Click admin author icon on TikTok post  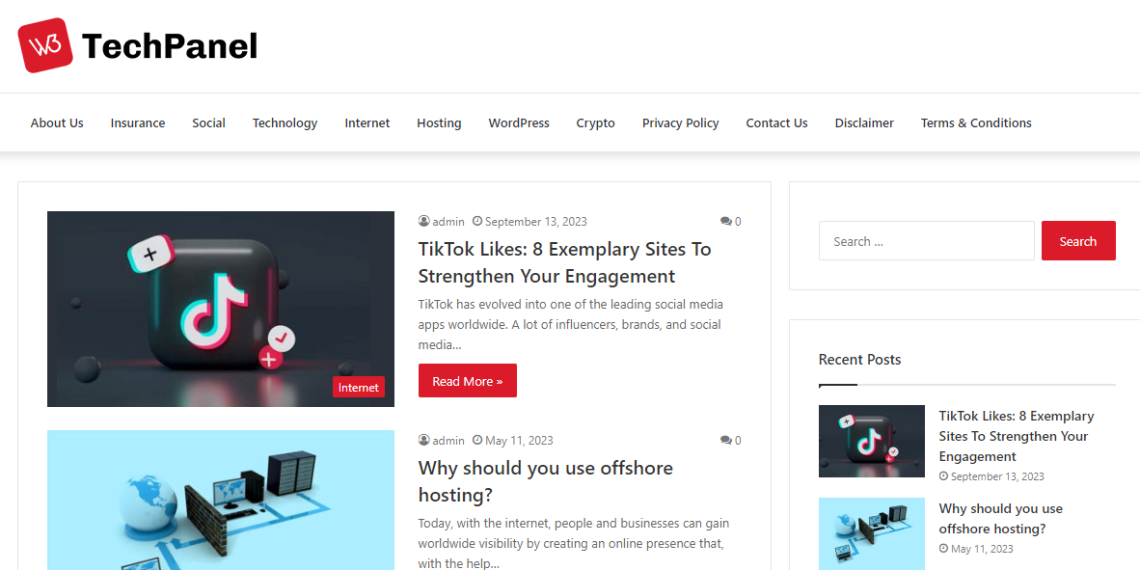coord(424,222)
